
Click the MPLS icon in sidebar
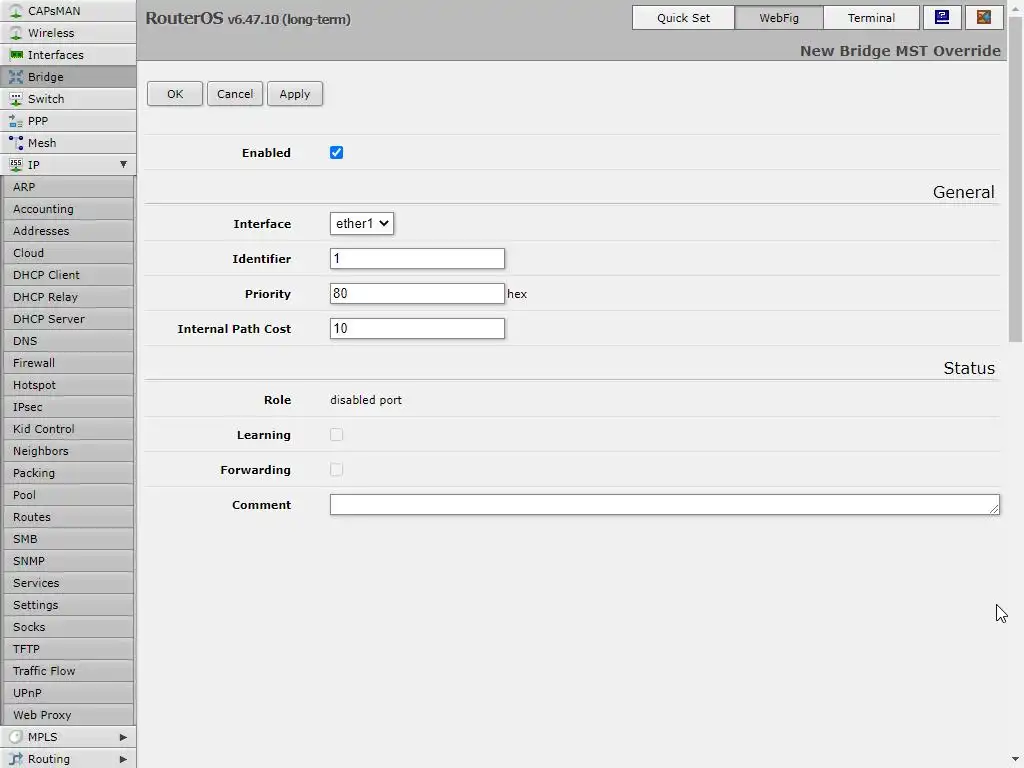click(x=16, y=737)
